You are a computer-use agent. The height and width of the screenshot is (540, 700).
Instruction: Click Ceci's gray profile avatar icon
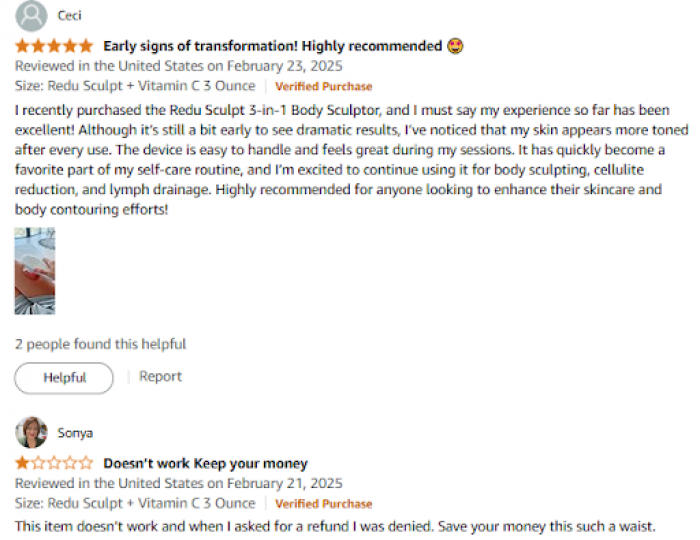pyautogui.click(x=31, y=16)
